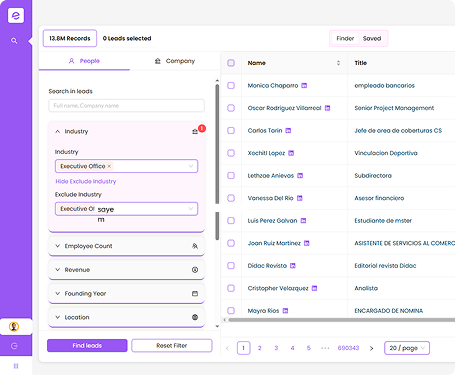Viewport: 455px width, 375px height.
Task: Click the app logo in the sidebar
Action: pyautogui.click(x=16, y=15)
